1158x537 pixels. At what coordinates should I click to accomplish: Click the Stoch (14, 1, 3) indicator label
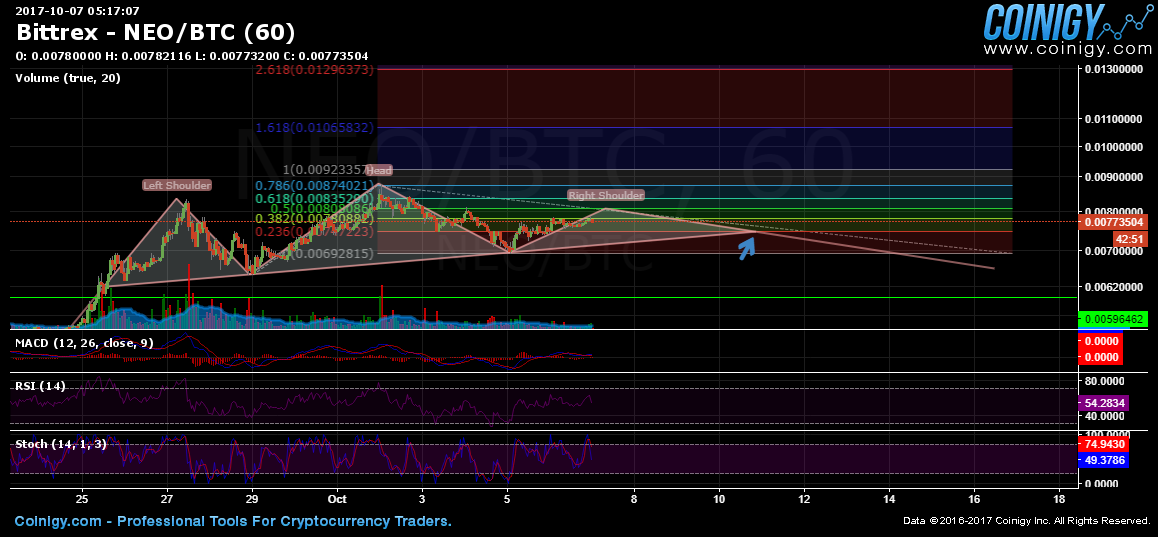click(61, 444)
